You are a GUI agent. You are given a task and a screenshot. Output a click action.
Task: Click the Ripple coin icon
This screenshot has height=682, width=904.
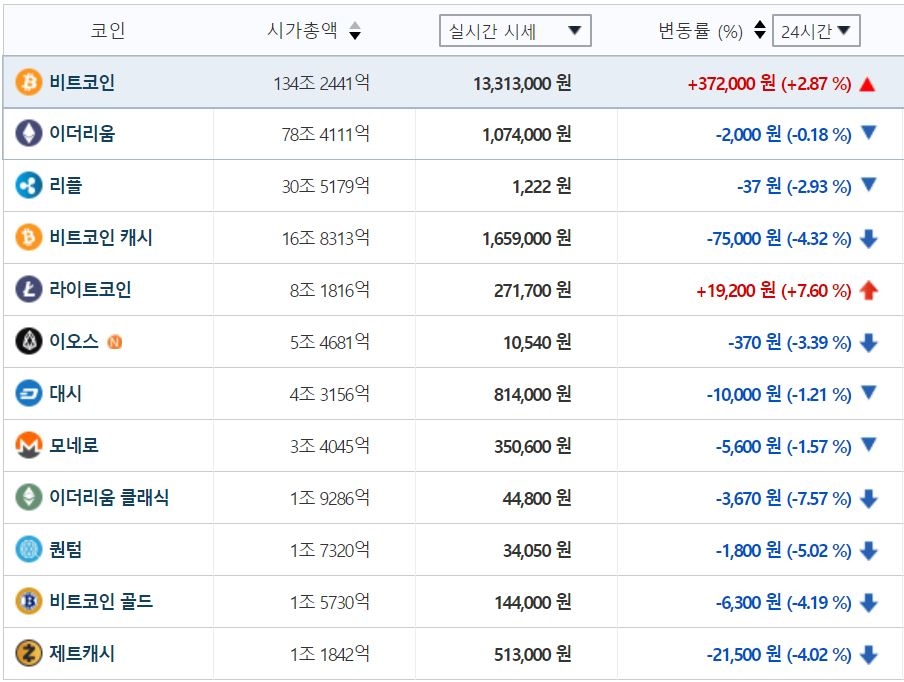click(x=29, y=186)
